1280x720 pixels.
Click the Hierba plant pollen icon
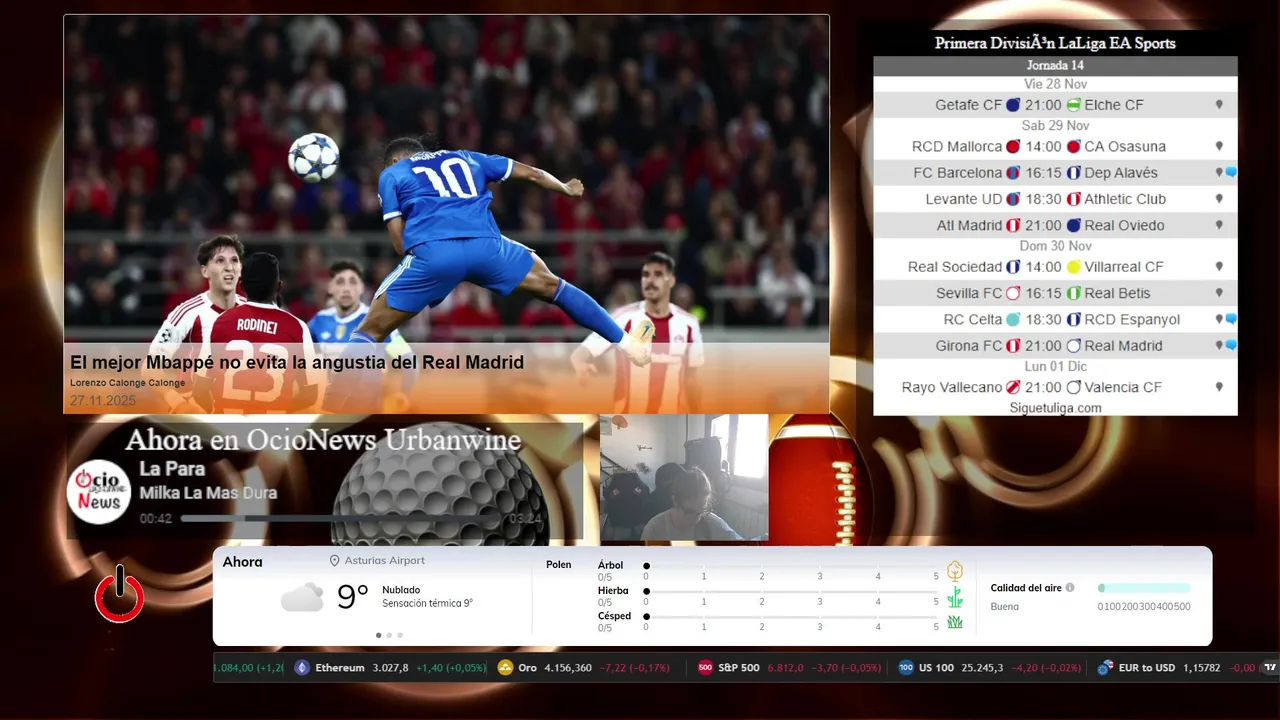[x=955, y=597]
